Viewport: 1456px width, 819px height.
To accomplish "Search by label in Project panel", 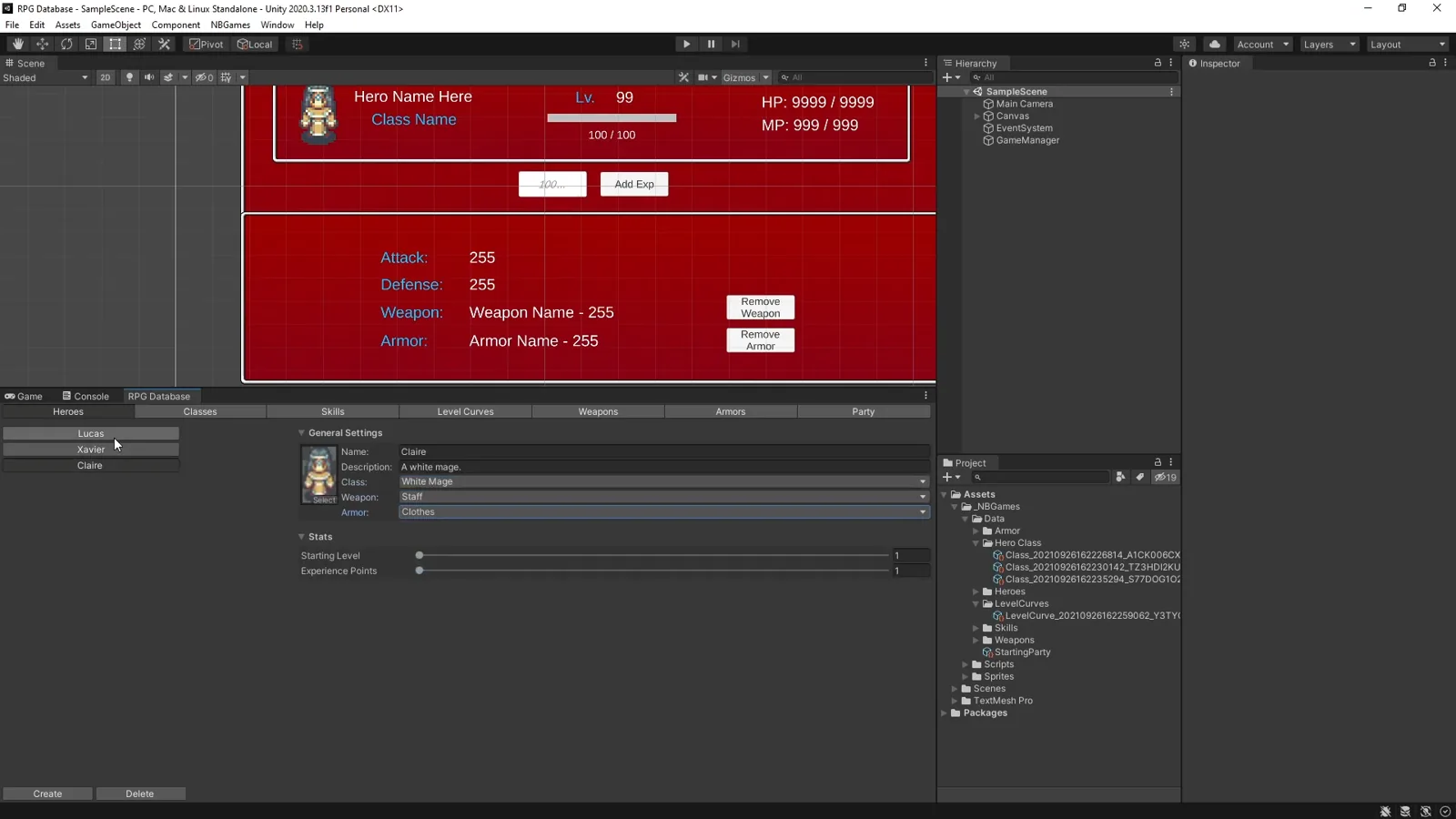I will 1139,477.
